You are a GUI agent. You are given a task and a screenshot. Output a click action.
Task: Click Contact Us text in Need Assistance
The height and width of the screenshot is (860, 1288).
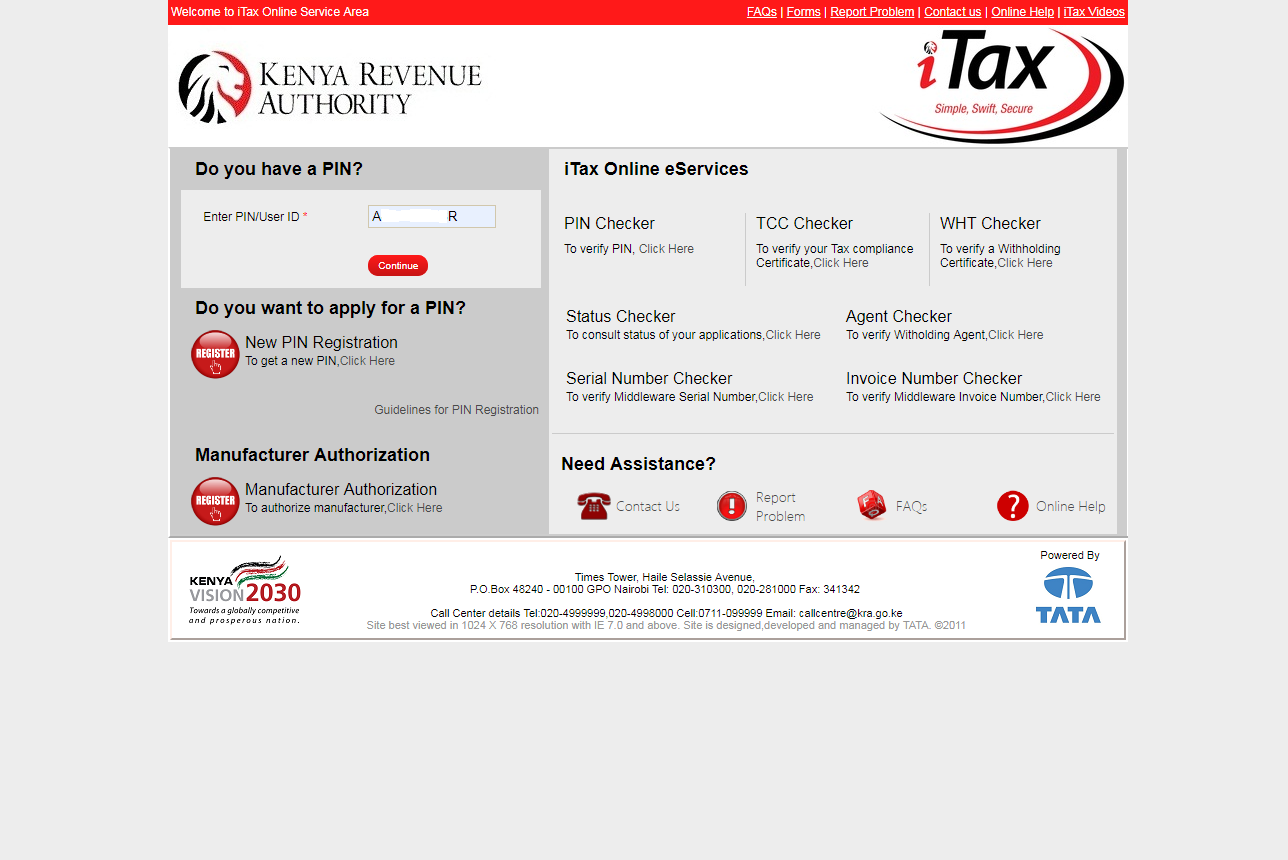pos(648,506)
